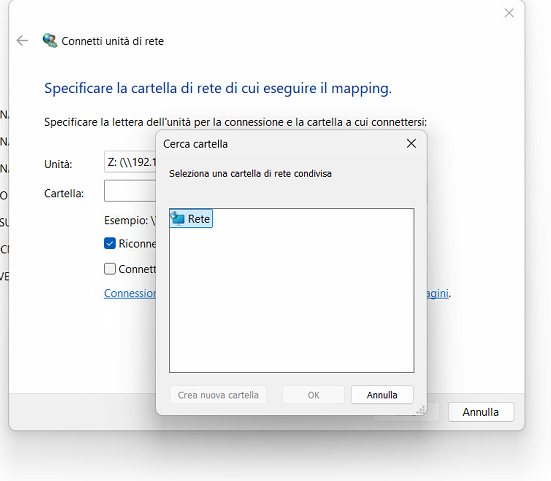
Task: Click the OK button in Cerca cartella
Action: [x=313, y=395]
